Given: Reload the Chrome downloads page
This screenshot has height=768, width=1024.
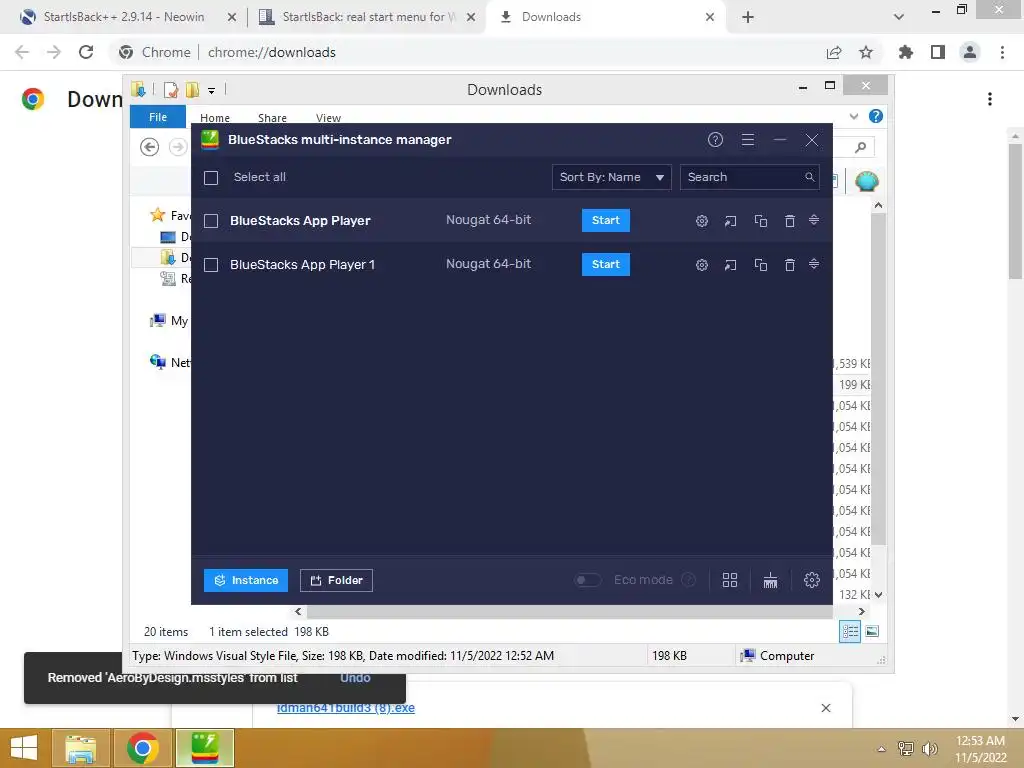Looking at the screenshot, I should pyautogui.click(x=86, y=52).
